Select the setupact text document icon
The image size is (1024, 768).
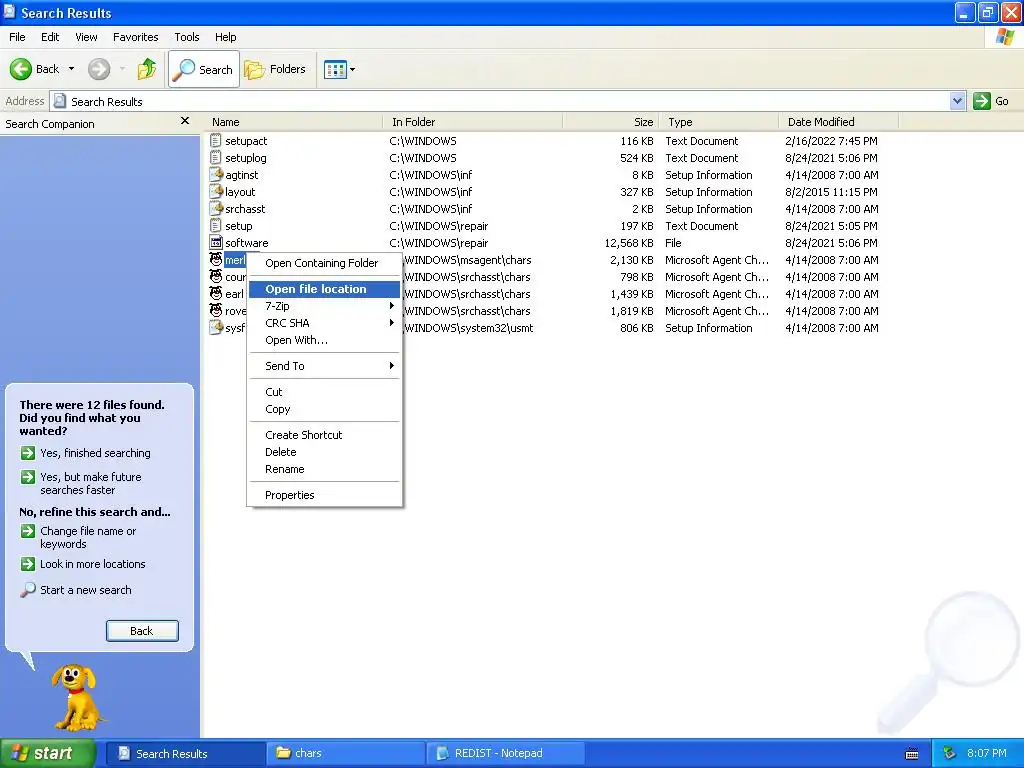click(216, 140)
